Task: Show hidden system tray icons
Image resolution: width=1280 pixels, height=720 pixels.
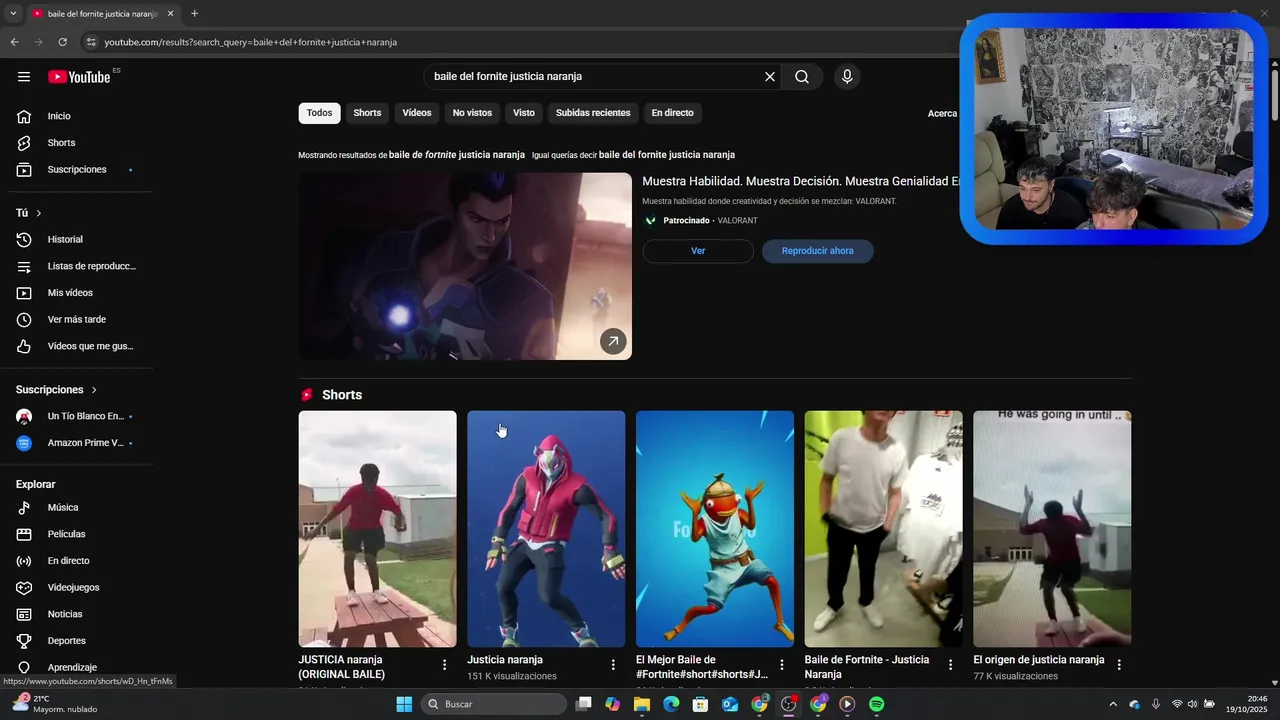Action: click(x=1113, y=704)
